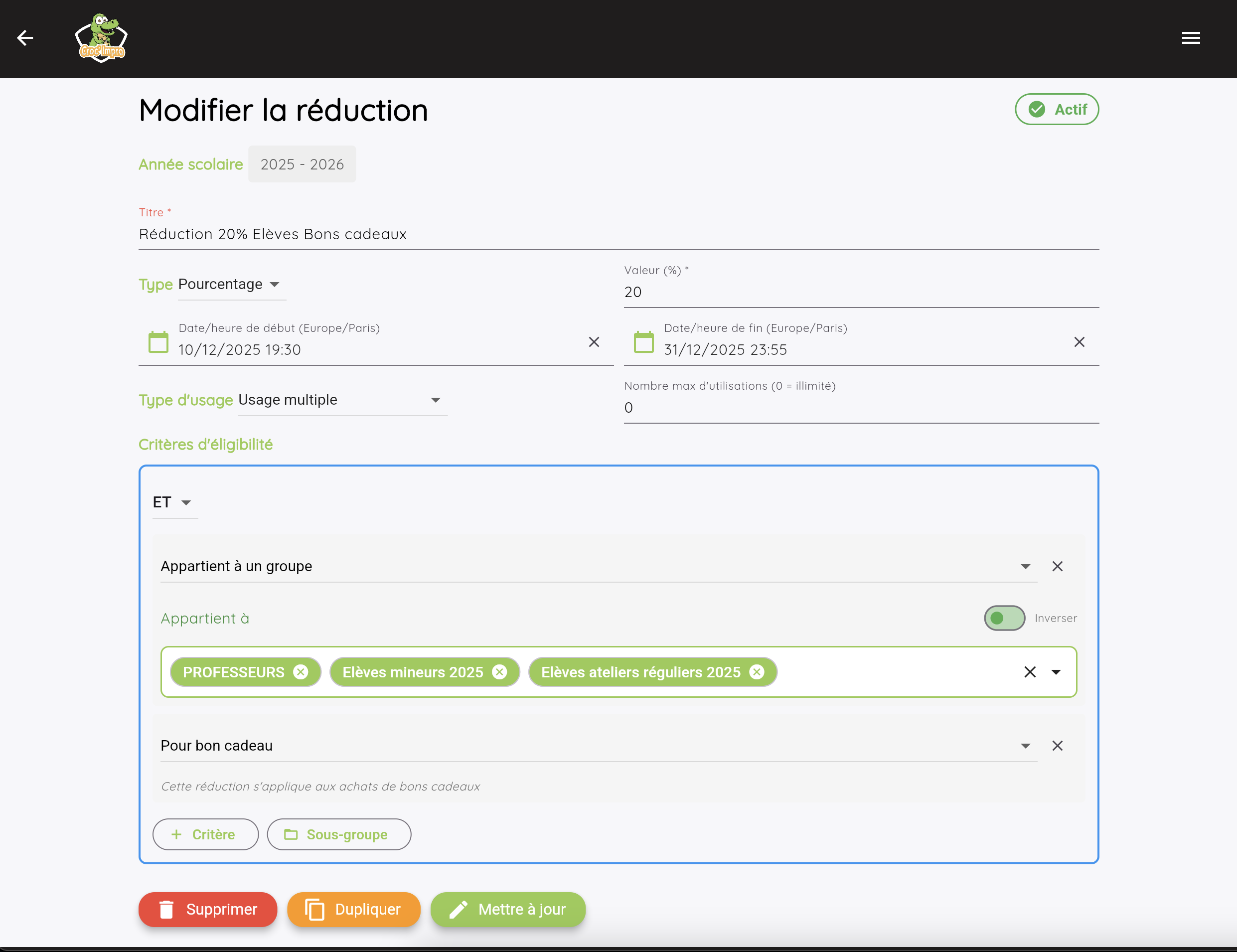Viewport: 1237px width, 952px height.
Task: Clear the start date field
Action: [x=594, y=342]
